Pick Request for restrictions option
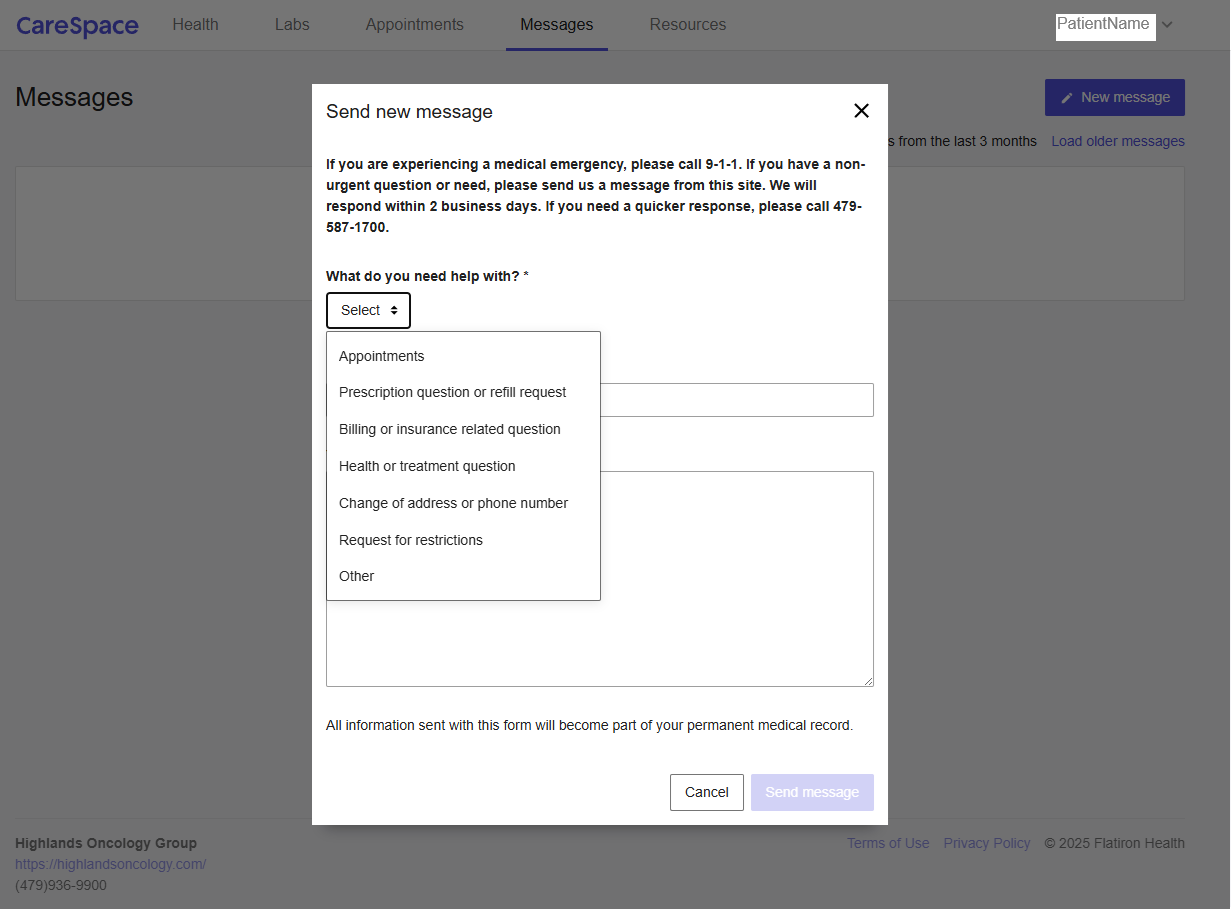Screen dimensions: 1231x909 coord(410,540)
